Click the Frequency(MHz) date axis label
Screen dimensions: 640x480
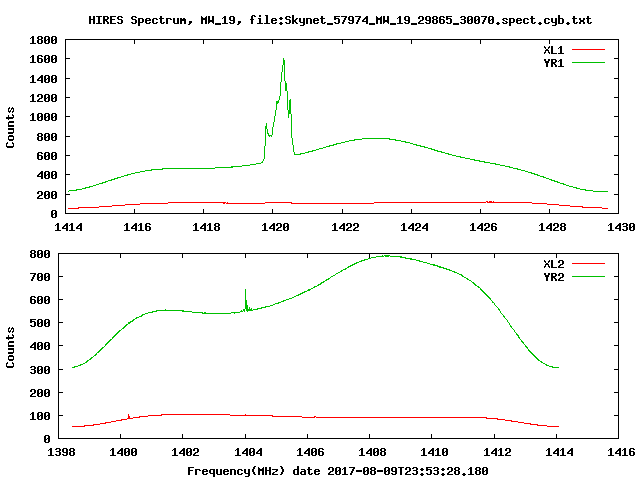coord(338,471)
